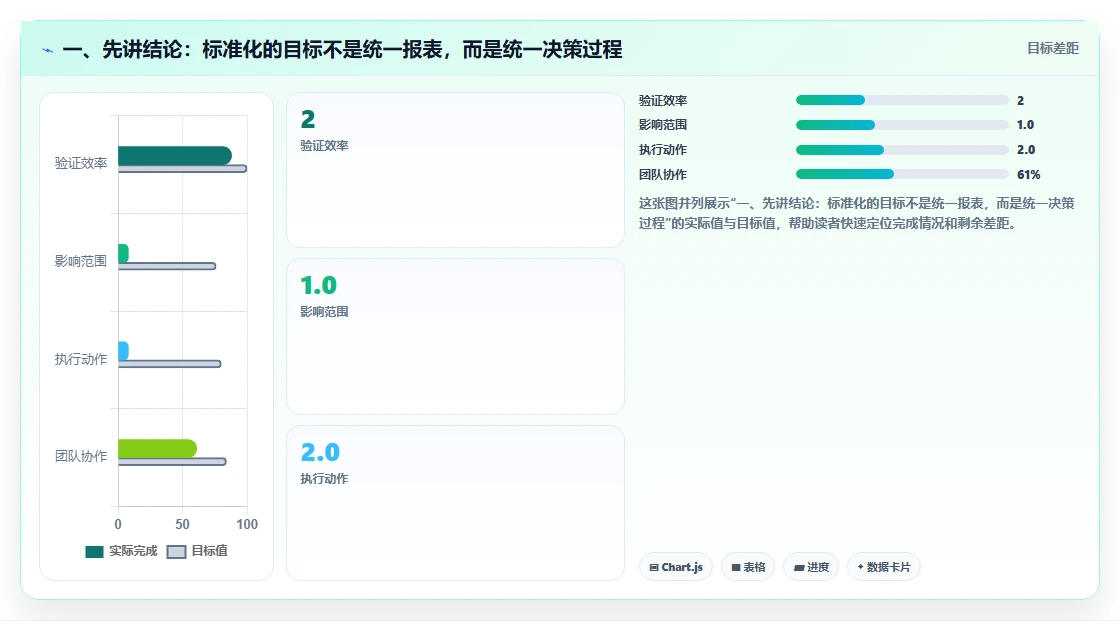1120x621 pixels.
Task: Select the 表格 tag button
Action: (748, 567)
